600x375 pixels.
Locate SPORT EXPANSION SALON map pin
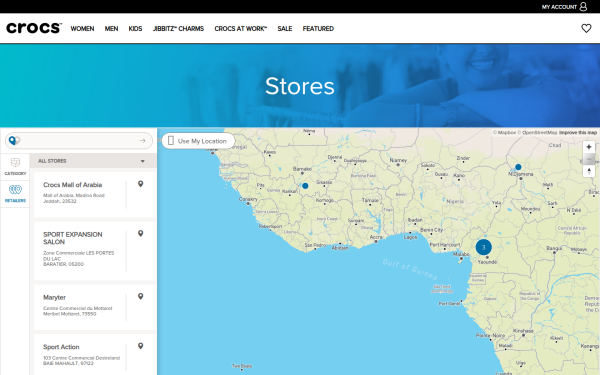point(140,233)
